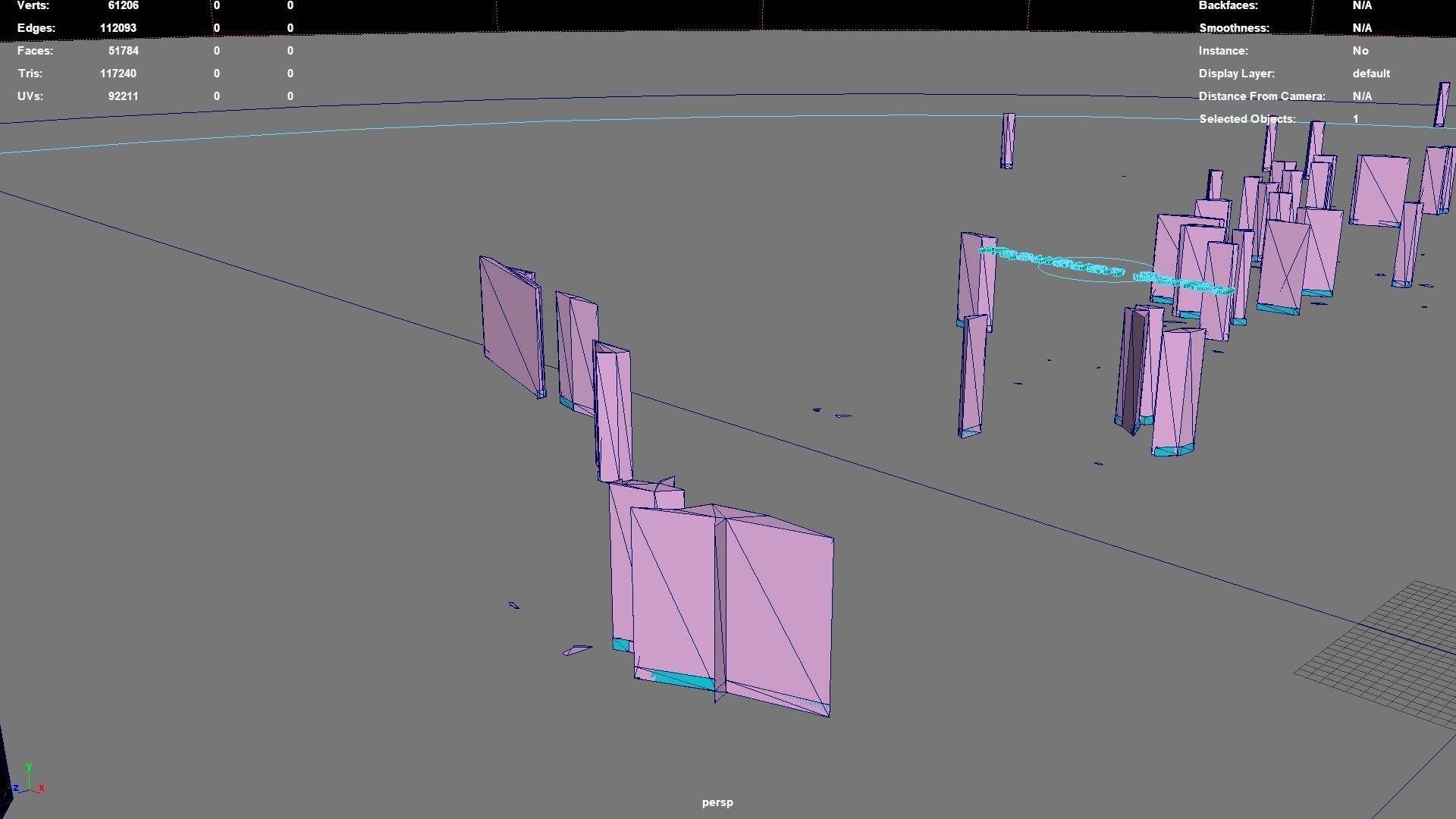This screenshot has width=1456, height=819.
Task: Click the cyan base strip of foreground block
Action: [x=682, y=679]
